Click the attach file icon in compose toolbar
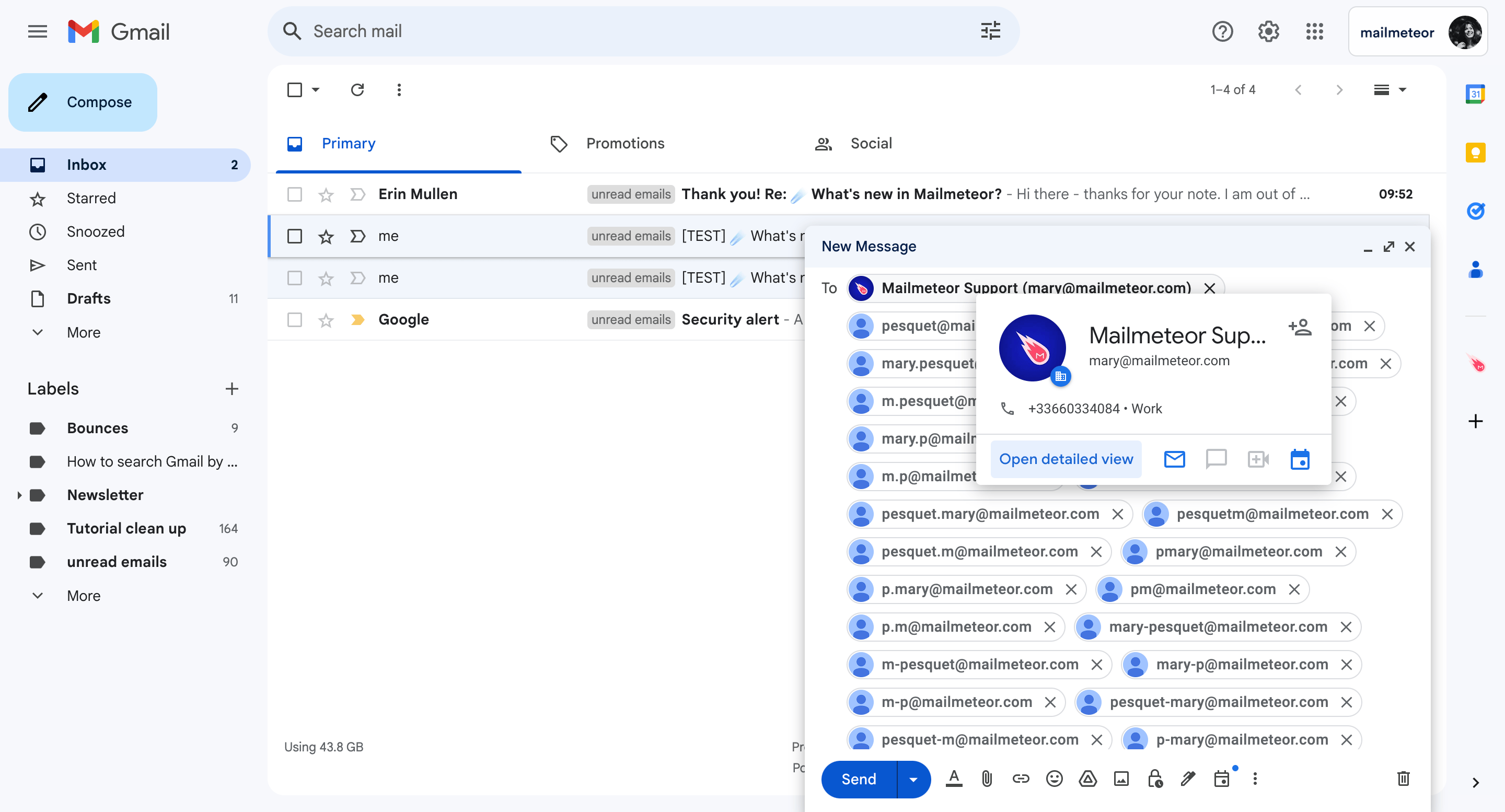The height and width of the screenshot is (812, 1505). point(986,780)
